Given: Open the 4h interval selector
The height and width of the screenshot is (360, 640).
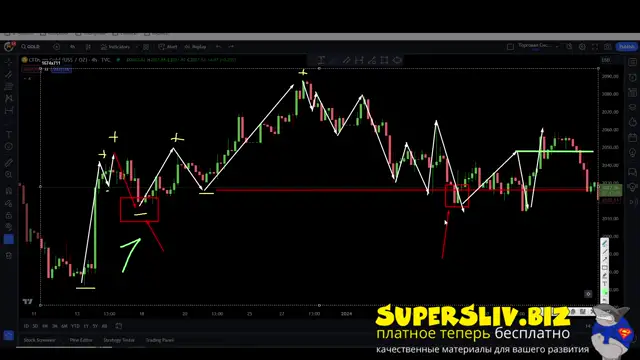Looking at the screenshot, I should [73, 47].
